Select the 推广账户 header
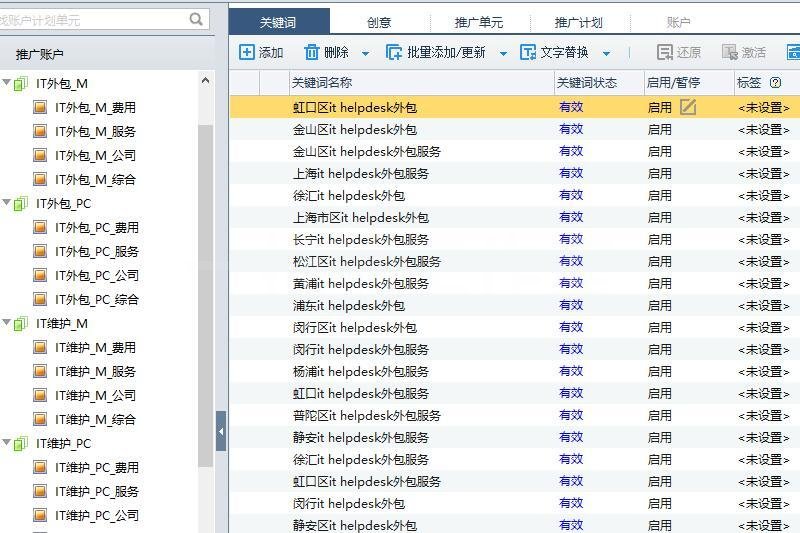Viewport: 800px width, 533px height. coord(40,54)
